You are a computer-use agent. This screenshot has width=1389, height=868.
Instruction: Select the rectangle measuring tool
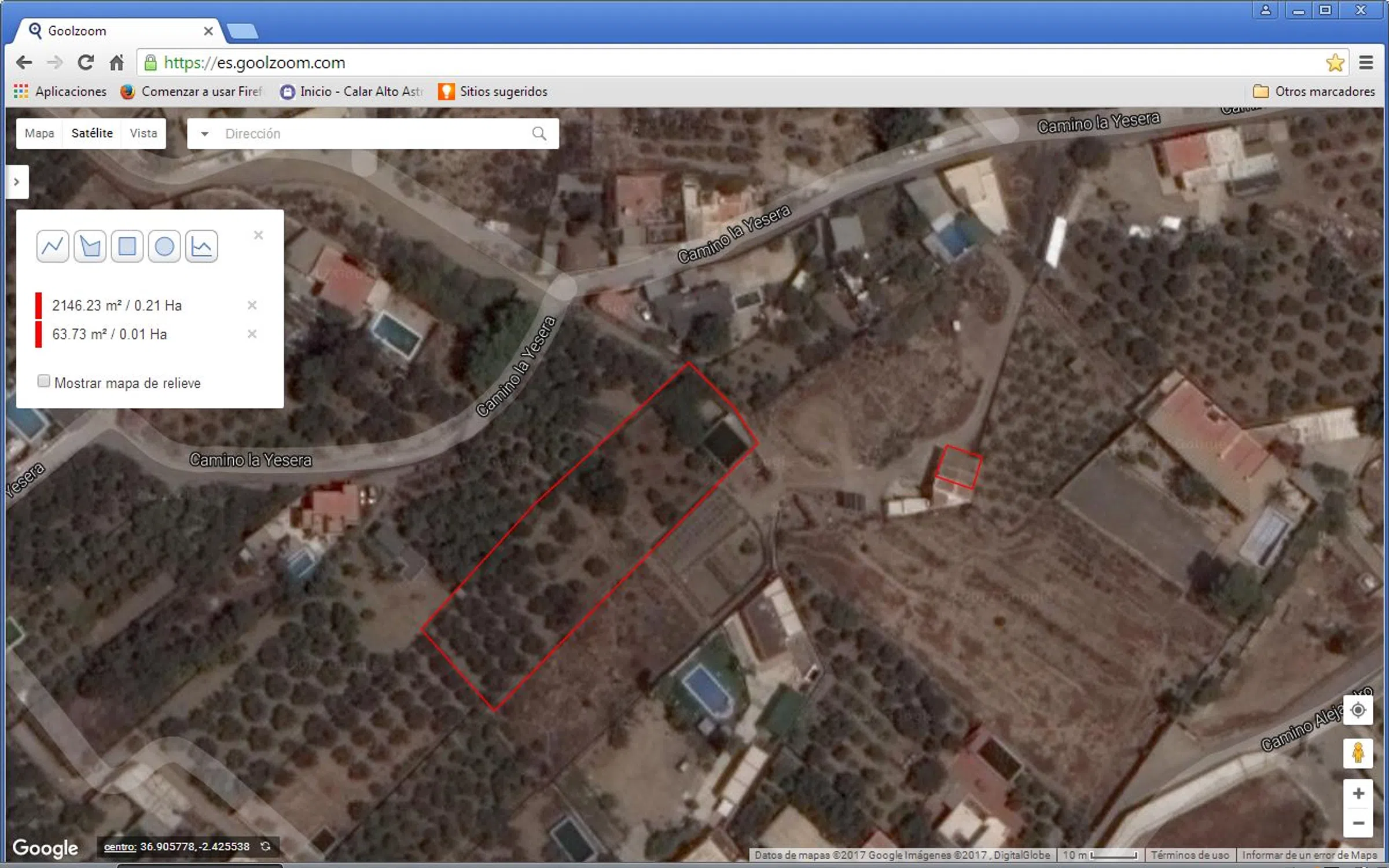127,247
